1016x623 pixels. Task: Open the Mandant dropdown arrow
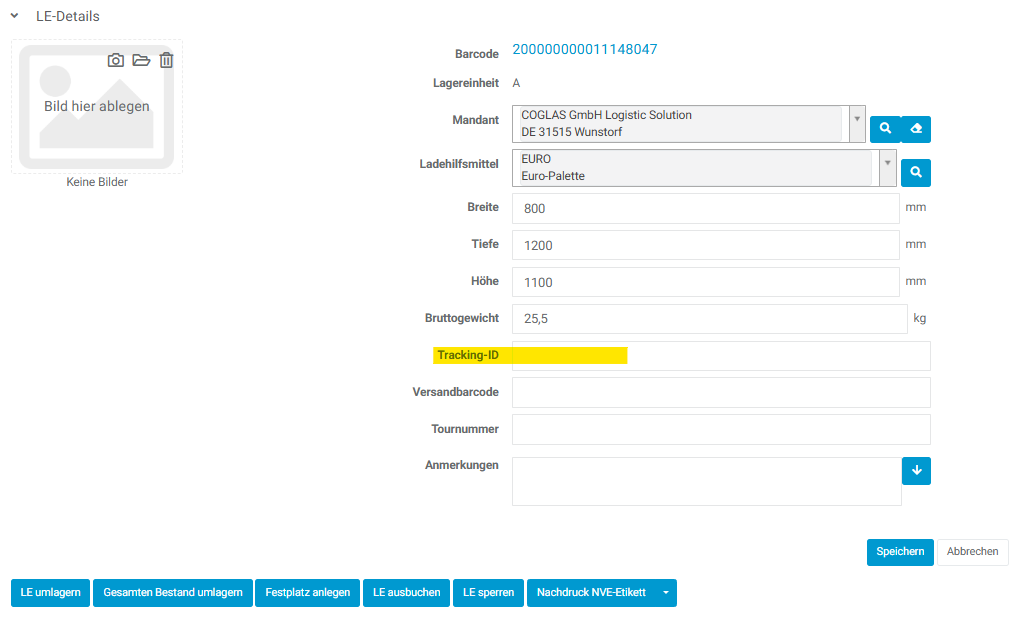tap(857, 123)
